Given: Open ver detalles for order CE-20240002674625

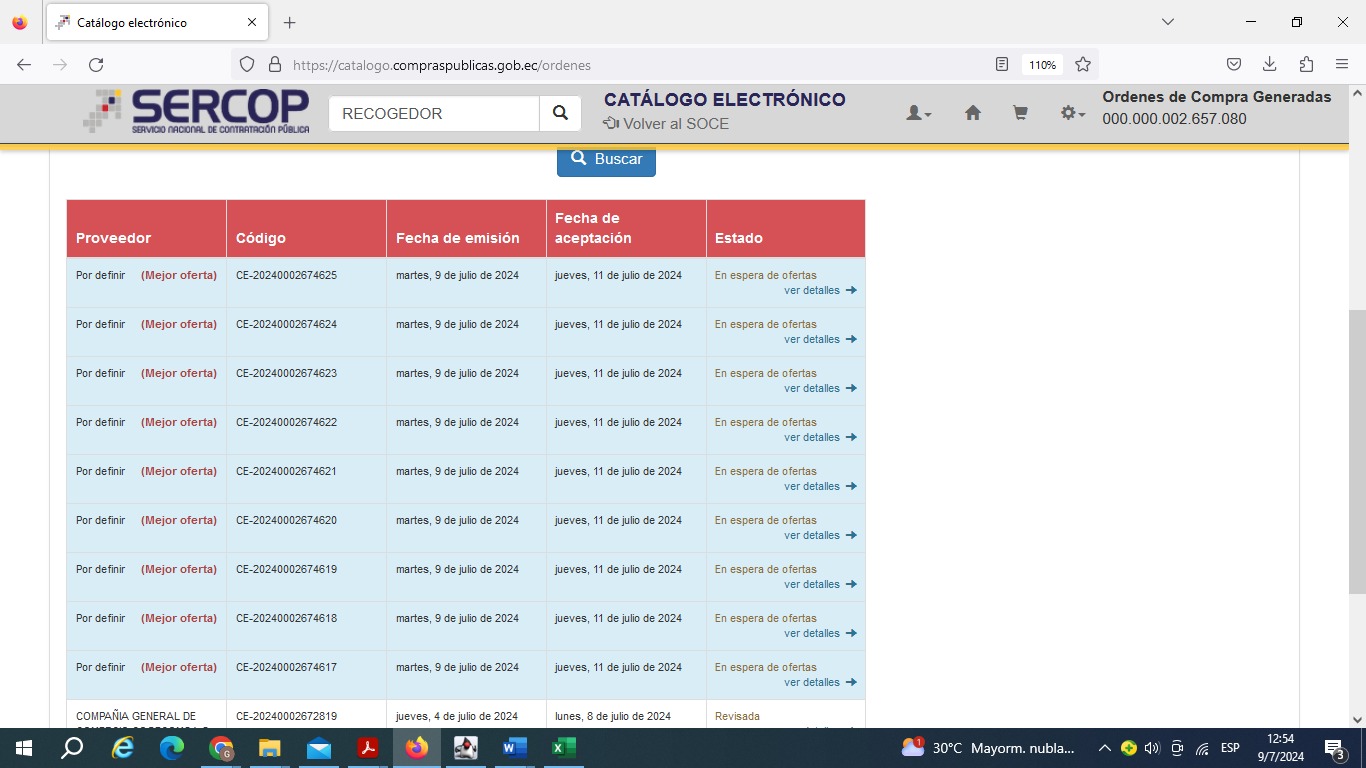Looking at the screenshot, I should point(820,291).
